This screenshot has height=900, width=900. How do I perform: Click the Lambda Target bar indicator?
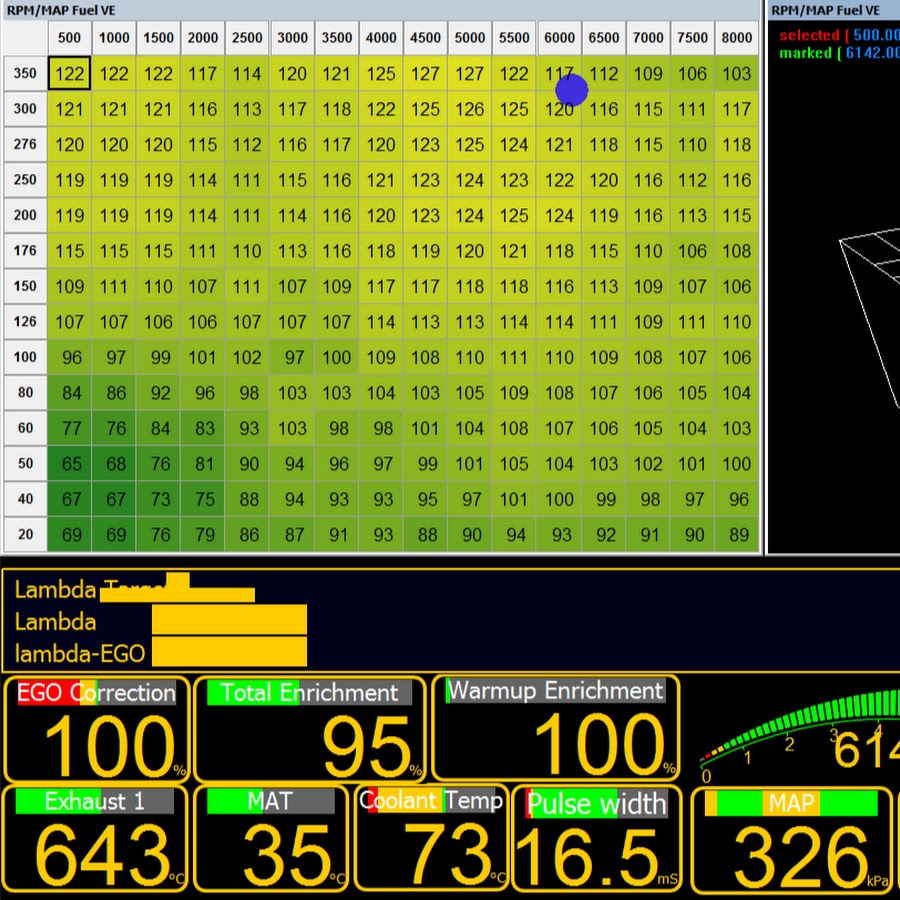(210, 591)
